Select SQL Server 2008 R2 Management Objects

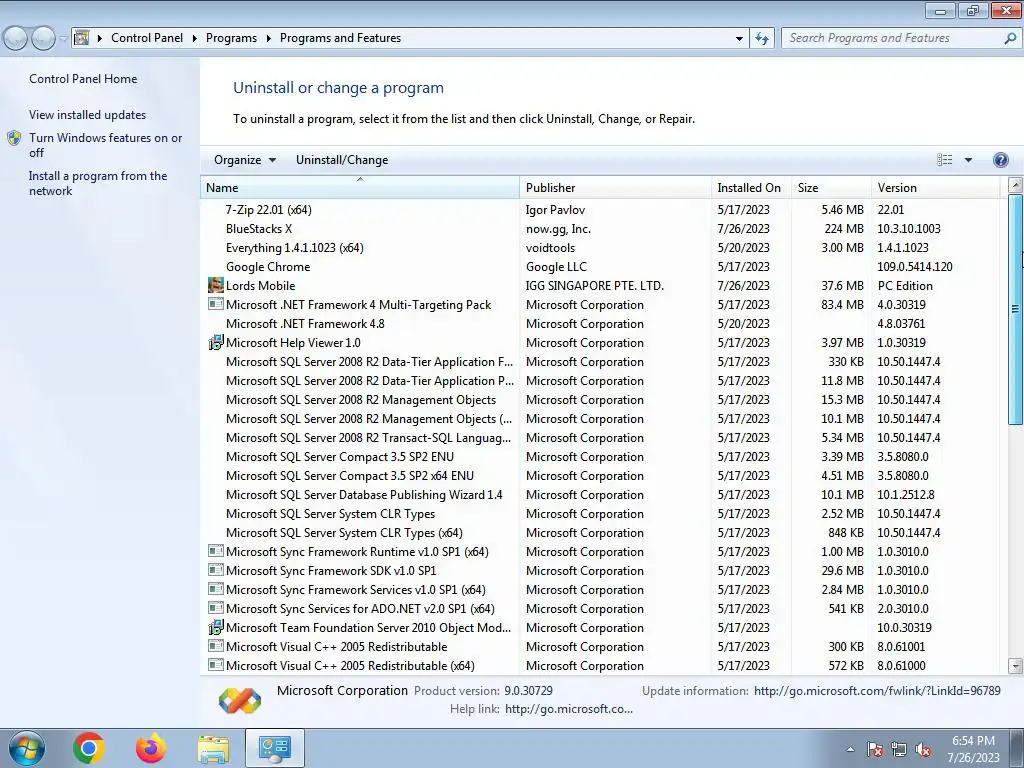click(600, 400)
